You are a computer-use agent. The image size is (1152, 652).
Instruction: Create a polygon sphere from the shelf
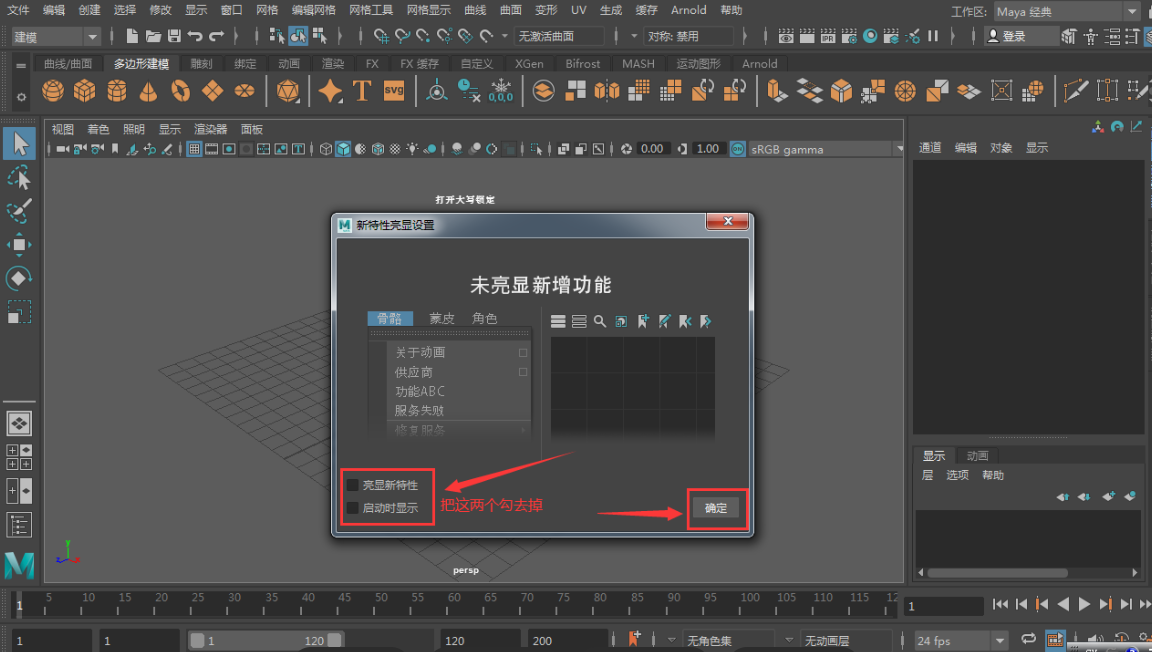[x=53, y=91]
